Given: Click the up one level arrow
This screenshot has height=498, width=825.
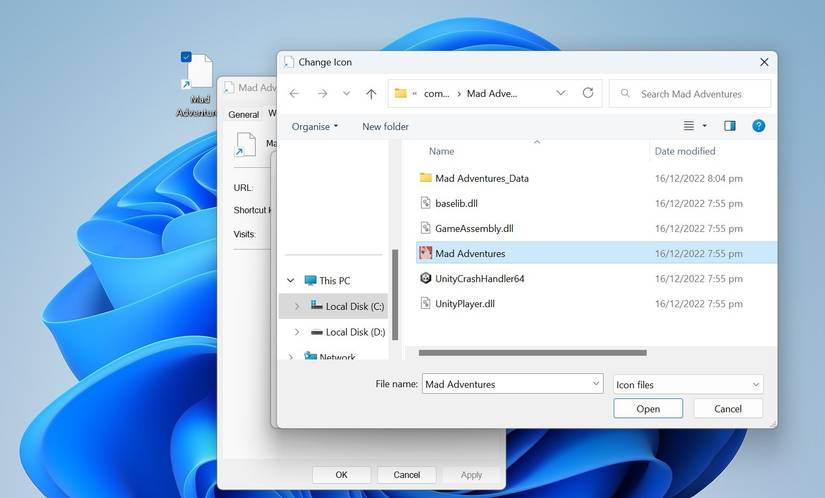Looking at the screenshot, I should pos(371,93).
